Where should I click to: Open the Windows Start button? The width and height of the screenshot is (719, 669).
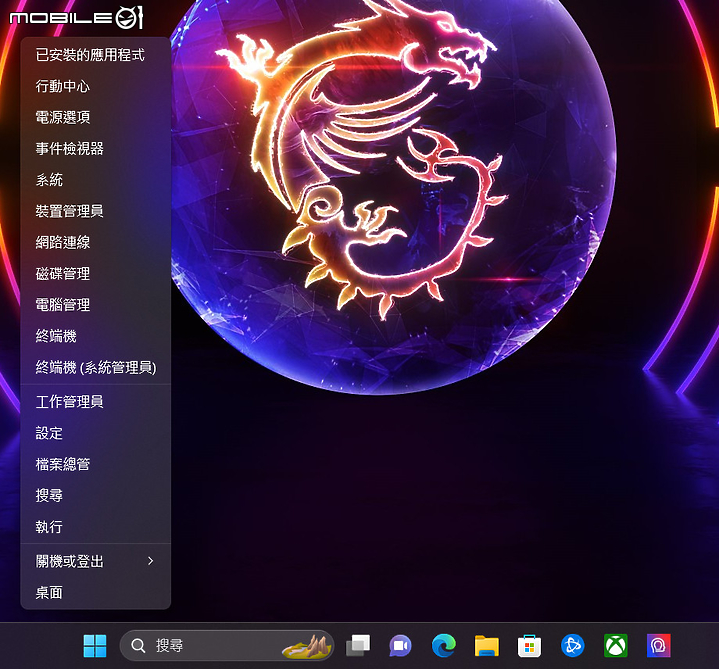(x=95, y=646)
